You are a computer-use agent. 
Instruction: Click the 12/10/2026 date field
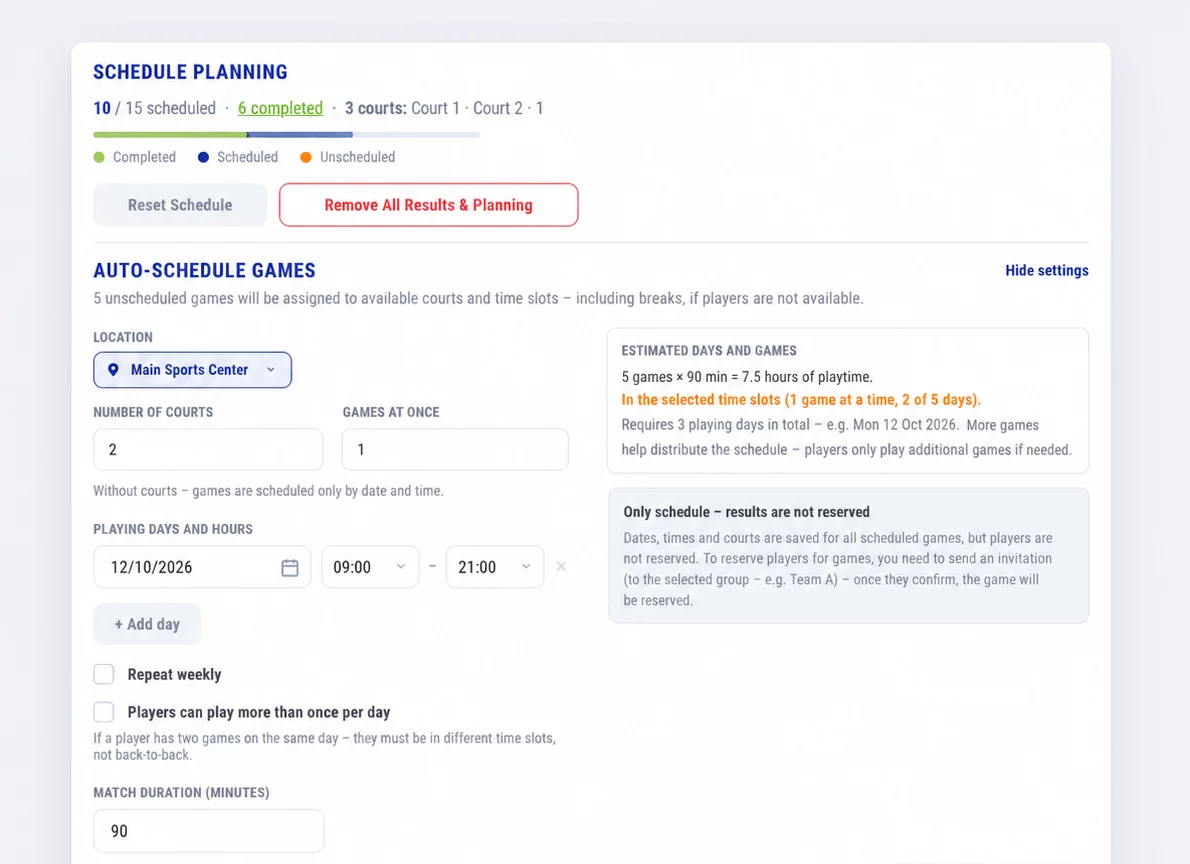click(202, 566)
